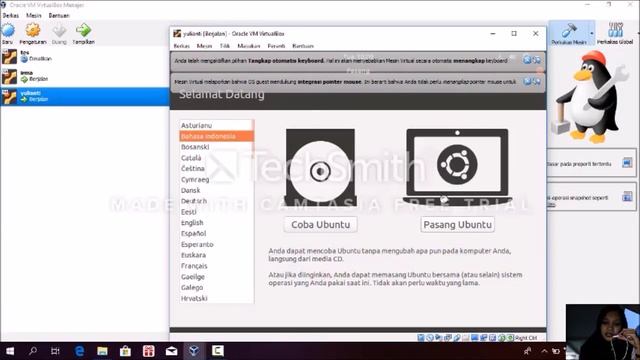Open Bantuan menu in VirtualBox Manager window

pyautogui.click(x=59, y=15)
